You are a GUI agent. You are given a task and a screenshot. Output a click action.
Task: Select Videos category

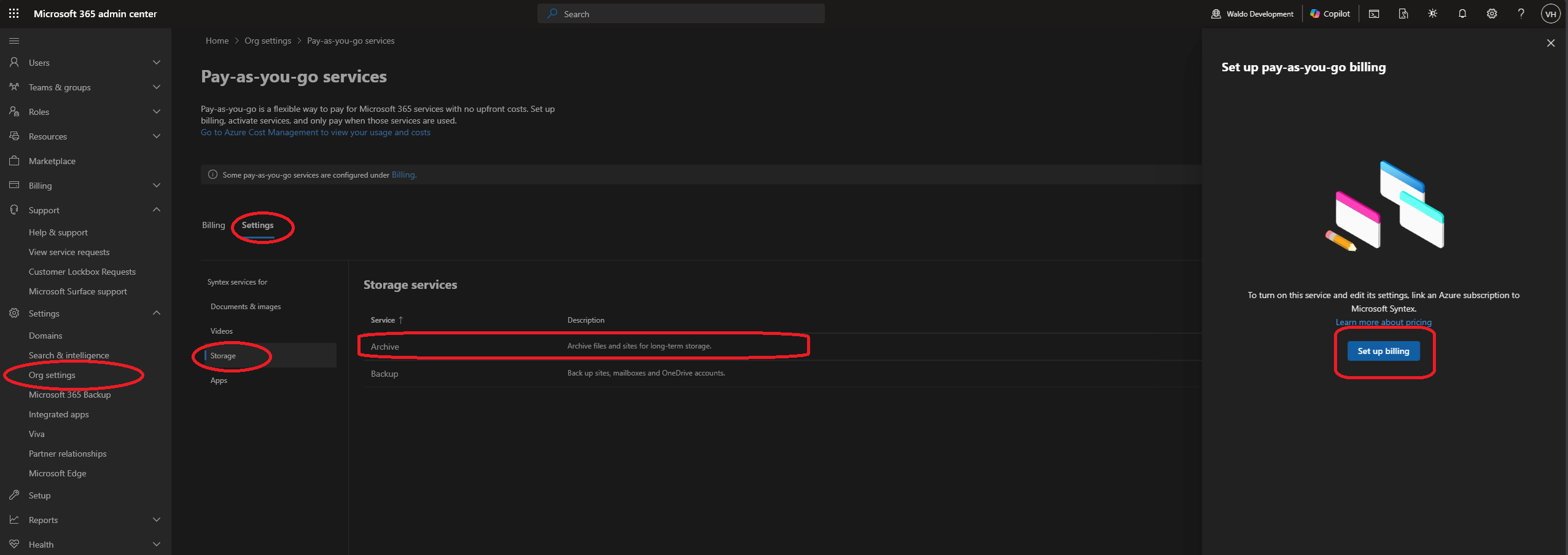pos(222,331)
